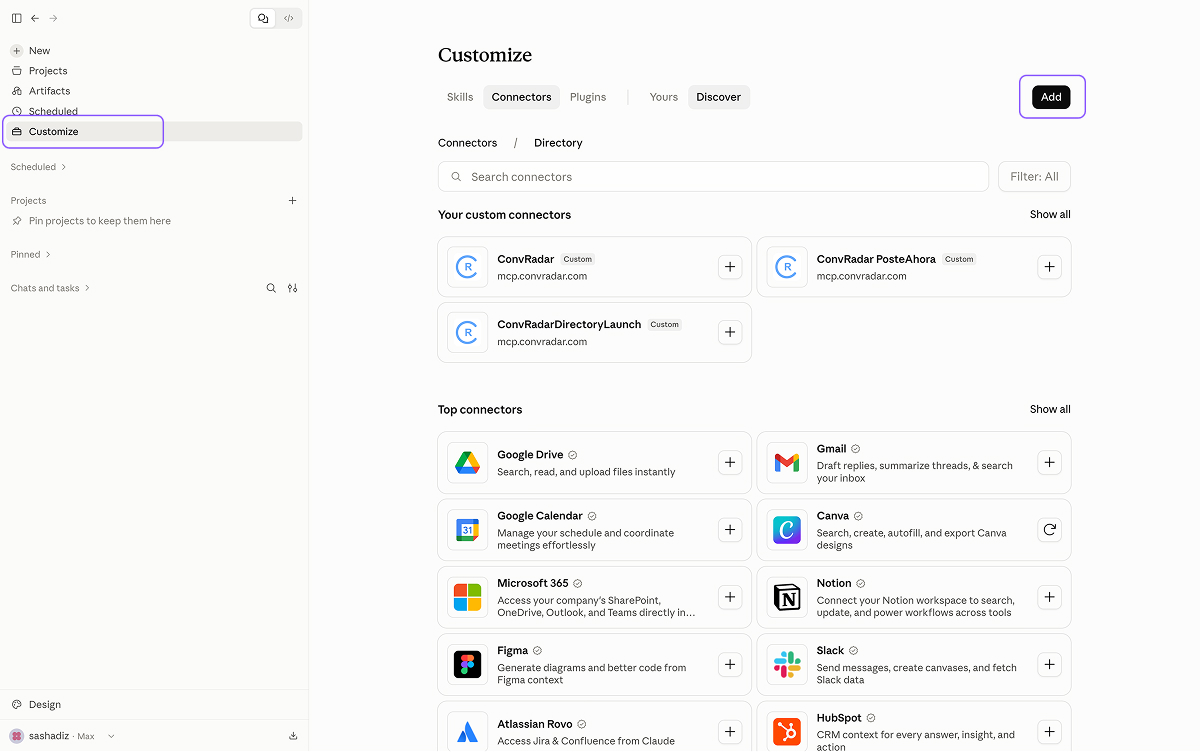The width and height of the screenshot is (1200, 752).
Task: Add Microsoft 365 connector
Action: click(x=730, y=597)
